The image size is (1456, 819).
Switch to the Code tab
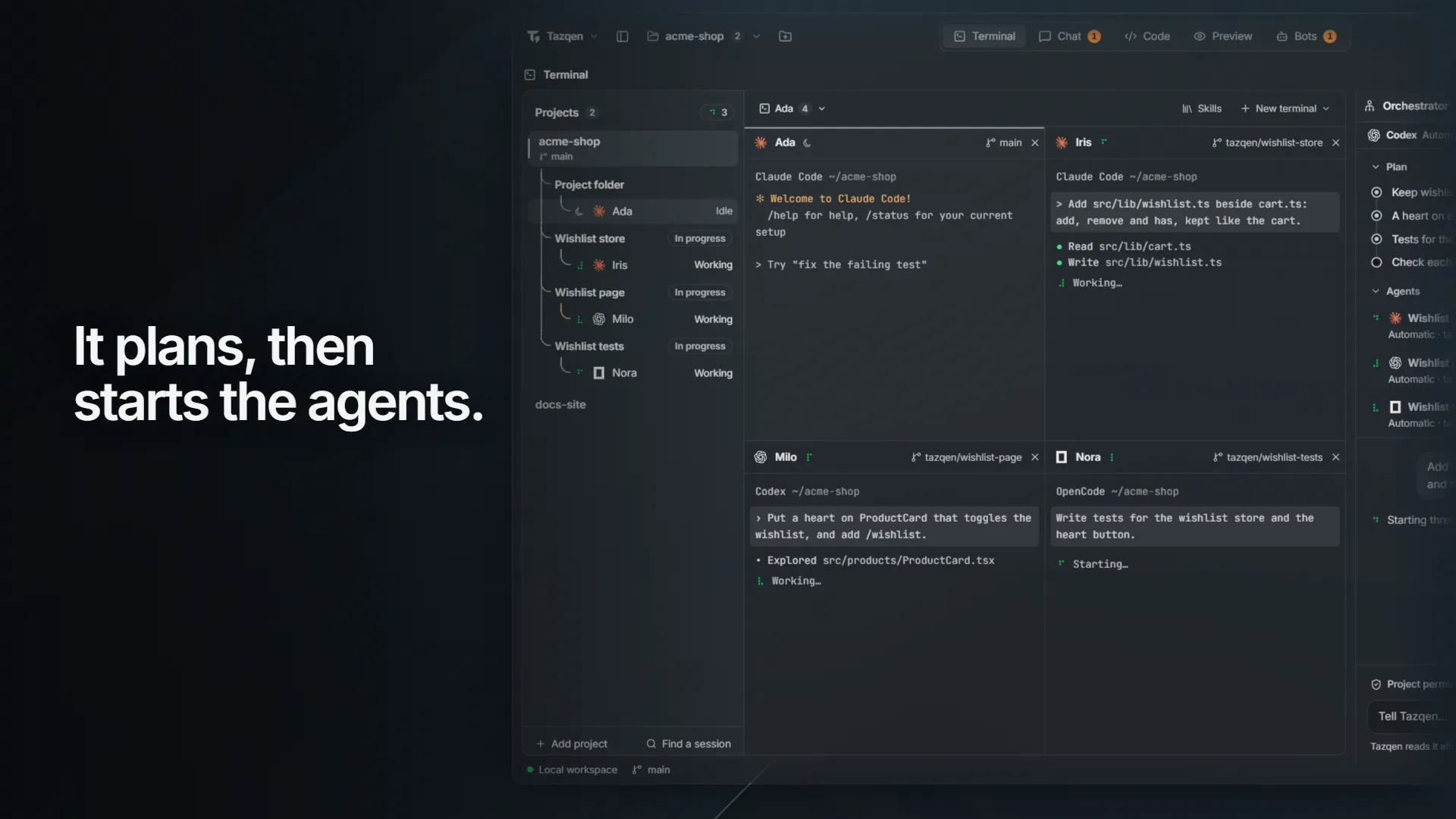1147,36
